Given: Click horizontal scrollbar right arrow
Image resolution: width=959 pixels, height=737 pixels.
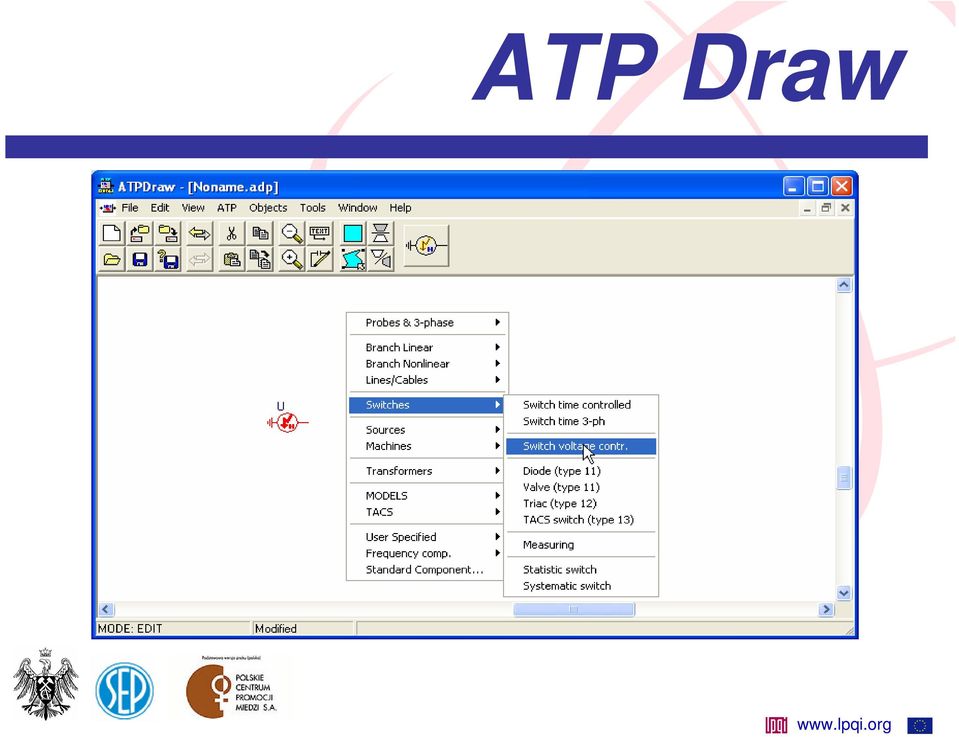Looking at the screenshot, I should [826, 609].
